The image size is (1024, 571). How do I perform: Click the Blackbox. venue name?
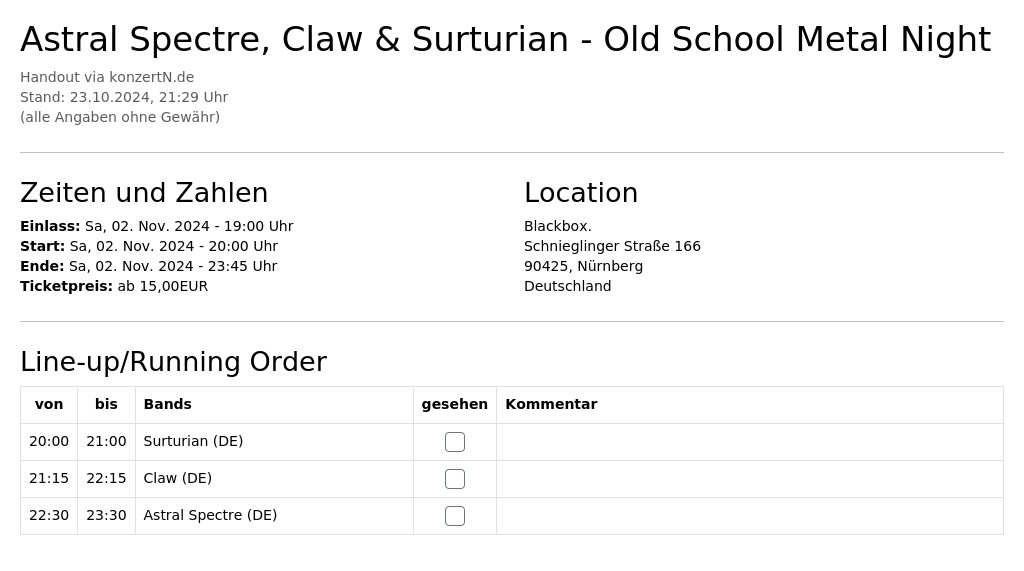point(558,226)
